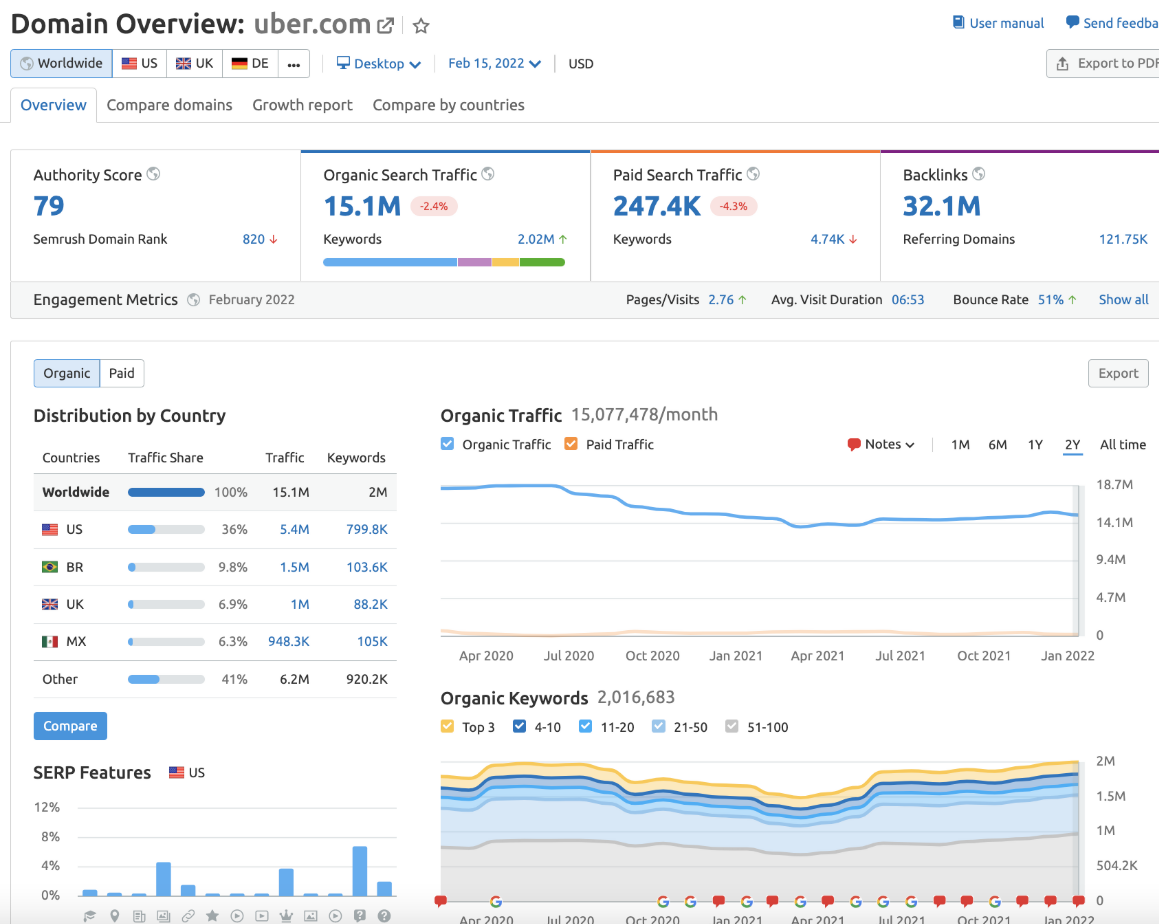Select the US database tab
1159x924 pixels.
click(140, 64)
